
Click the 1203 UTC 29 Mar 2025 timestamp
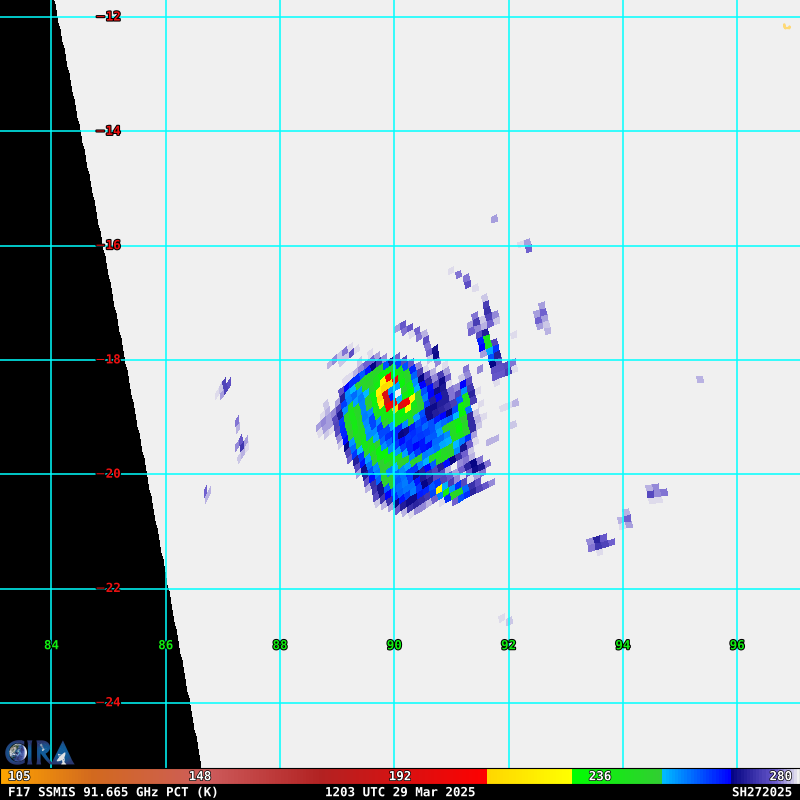[x=400, y=792]
